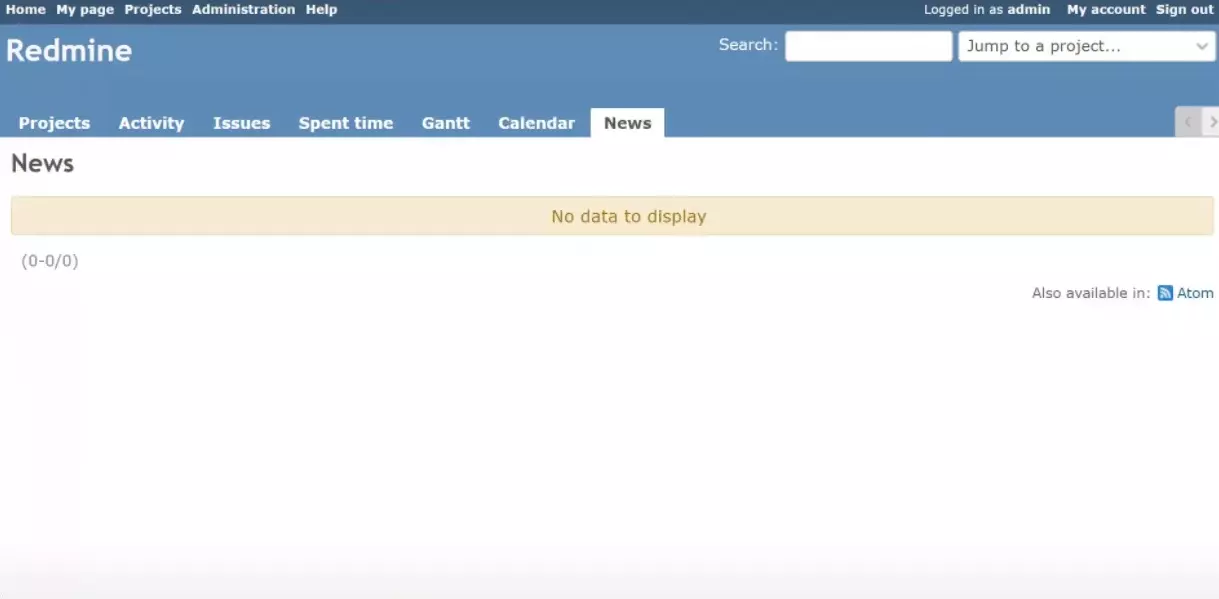View the Spent time tab
1219x599 pixels.
tap(345, 122)
